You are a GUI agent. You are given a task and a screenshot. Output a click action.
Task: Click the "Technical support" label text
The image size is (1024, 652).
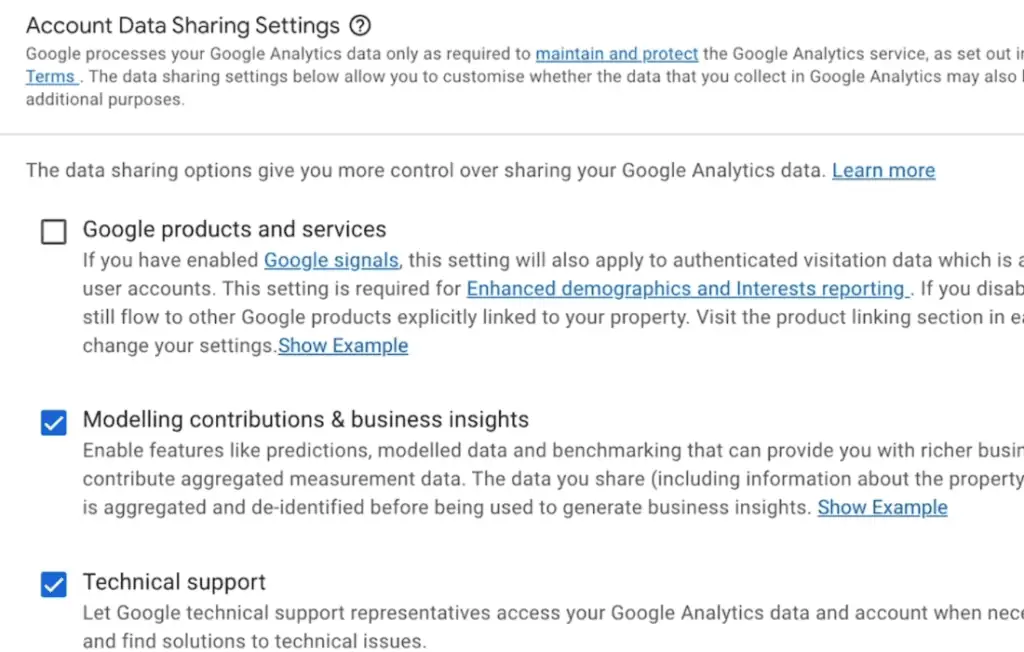coord(174,581)
